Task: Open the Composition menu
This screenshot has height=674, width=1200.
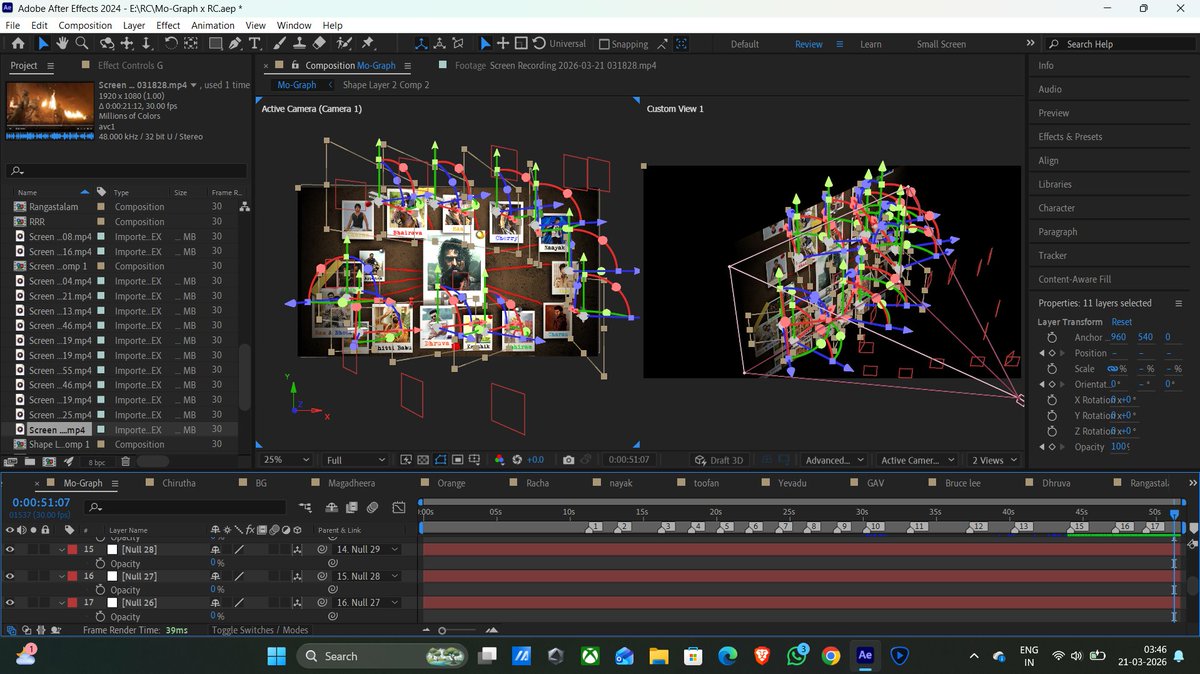Action: tap(85, 25)
